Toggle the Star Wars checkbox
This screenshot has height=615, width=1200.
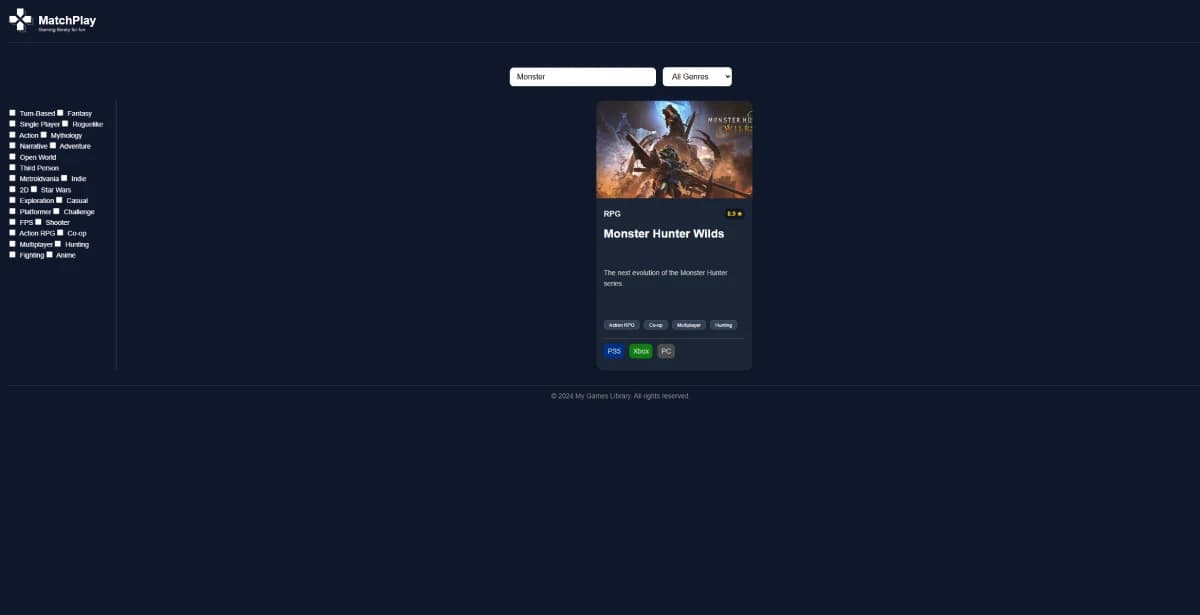34,189
